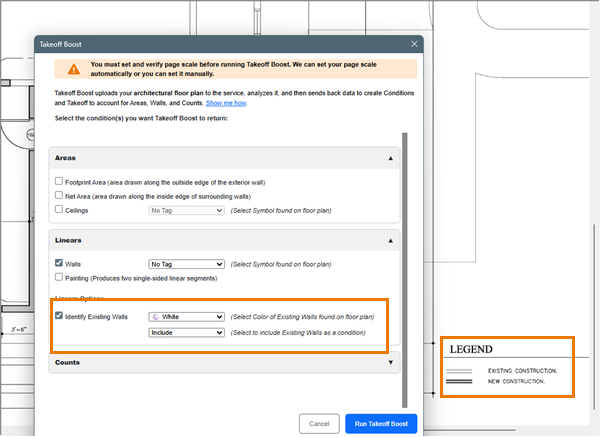Click the dialog vertical scrollbar
Image resolution: width=600 pixels, height=437 pixels.
pos(405,270)
